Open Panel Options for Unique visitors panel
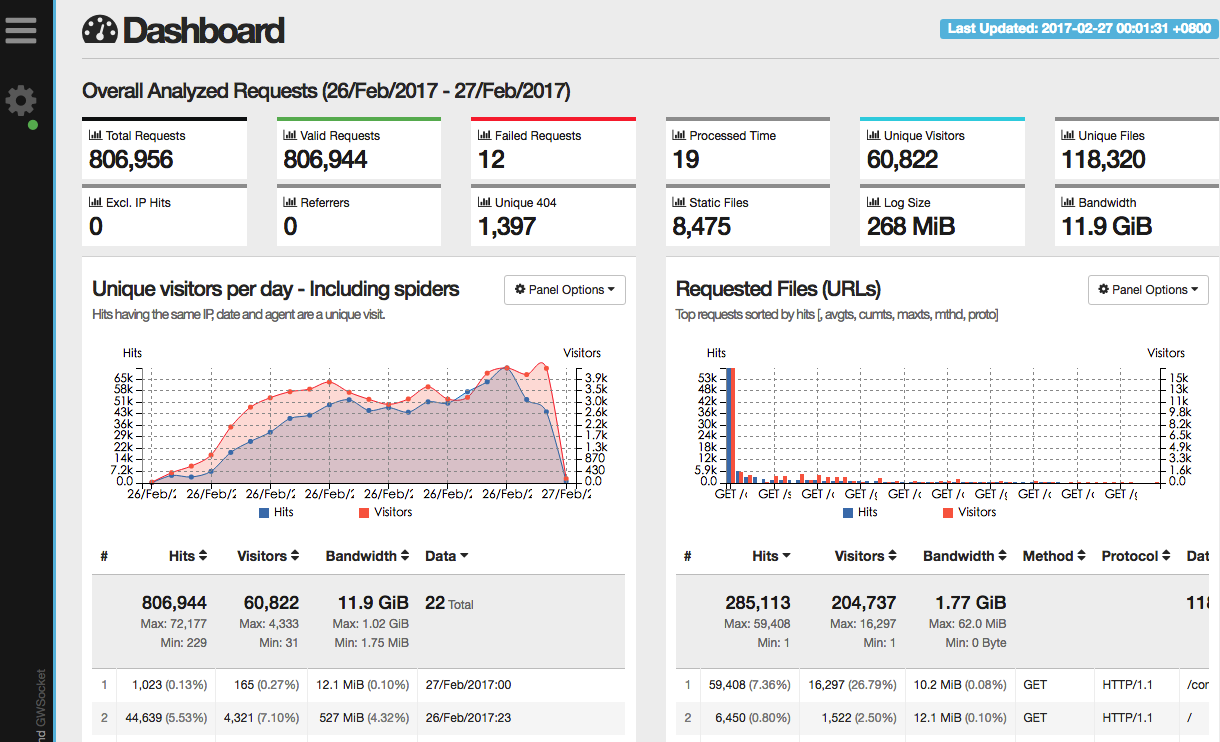The image size is (1220, 742). tap(565, 290)
